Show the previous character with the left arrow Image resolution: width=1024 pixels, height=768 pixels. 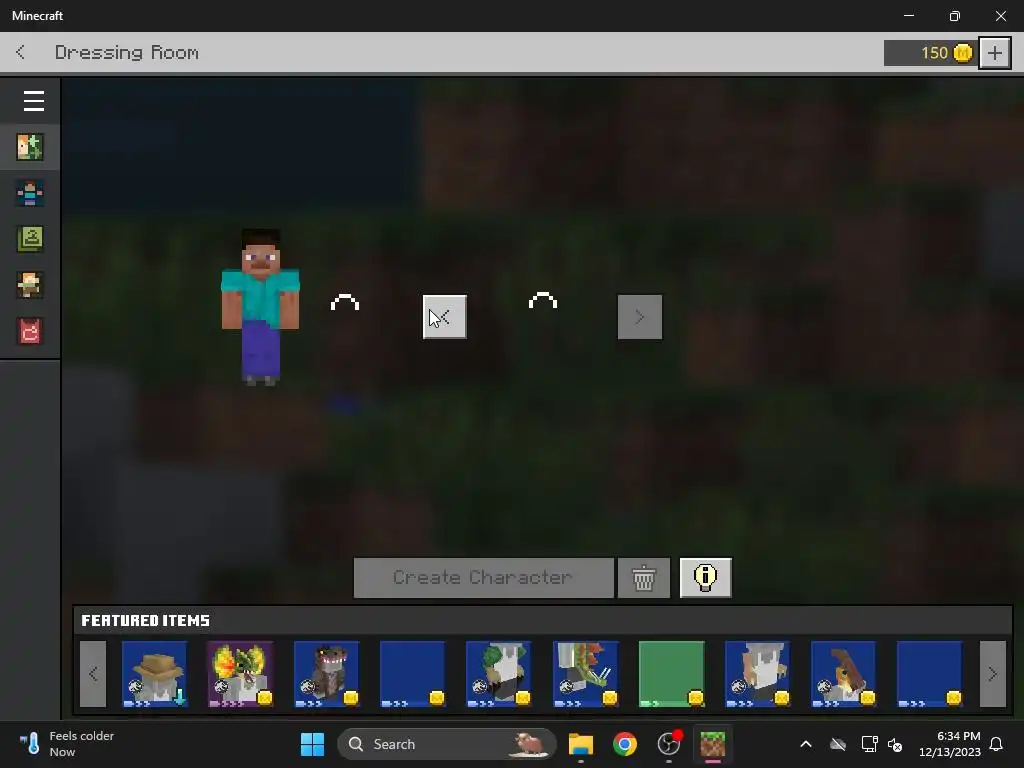point(445,317)
